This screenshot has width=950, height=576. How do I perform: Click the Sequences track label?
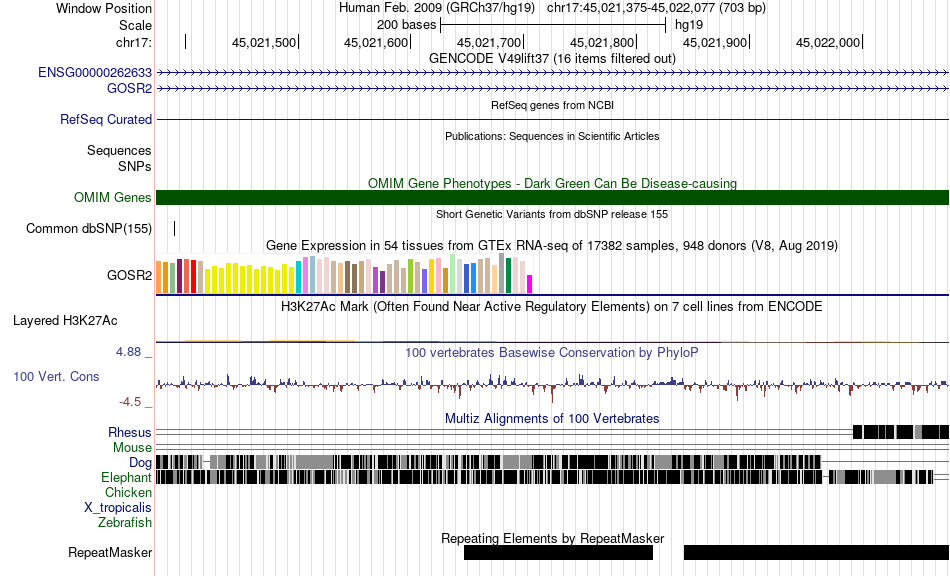click(x=119, y=150)
